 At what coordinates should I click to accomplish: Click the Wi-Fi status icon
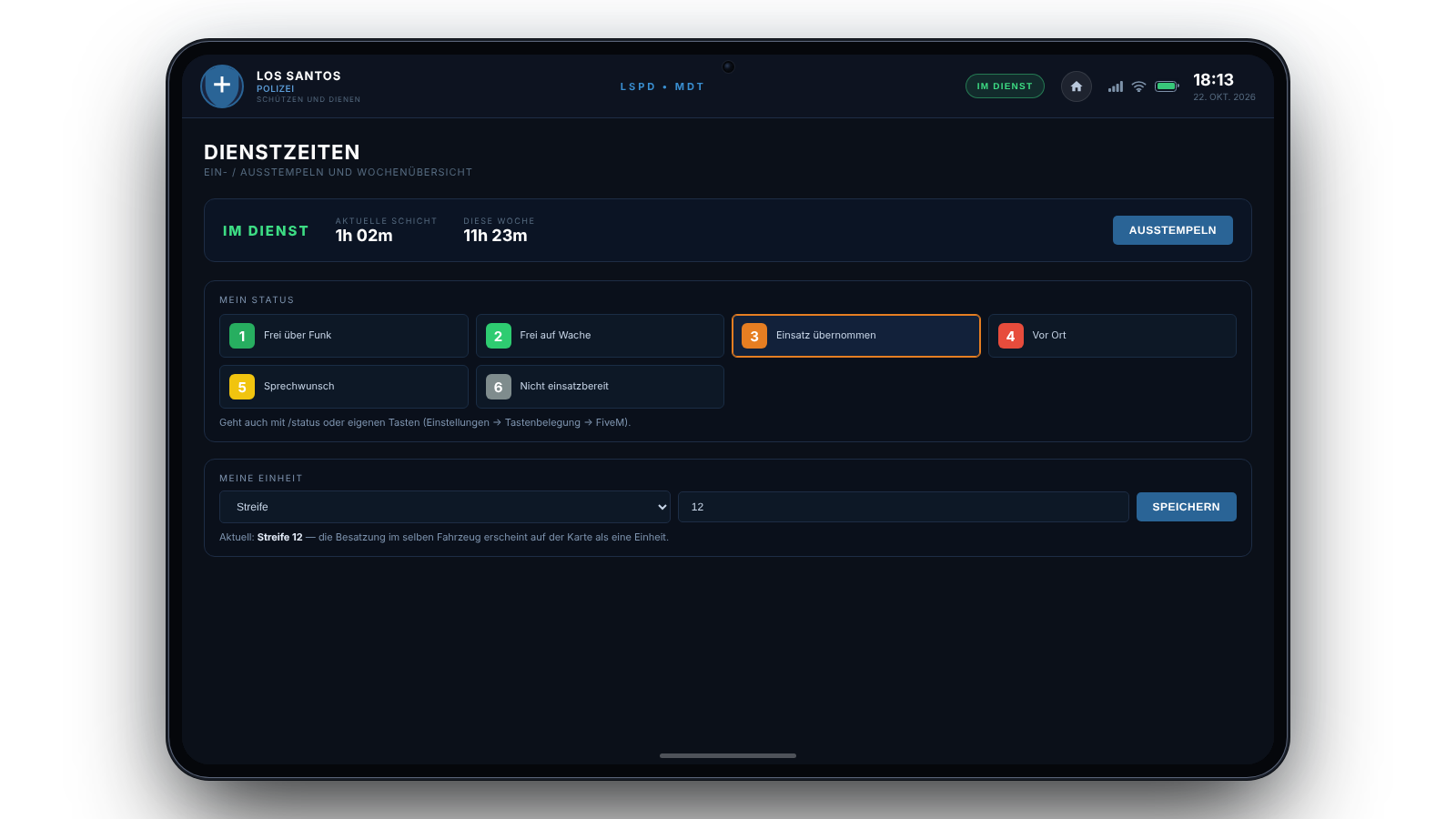click(1139, 86)
